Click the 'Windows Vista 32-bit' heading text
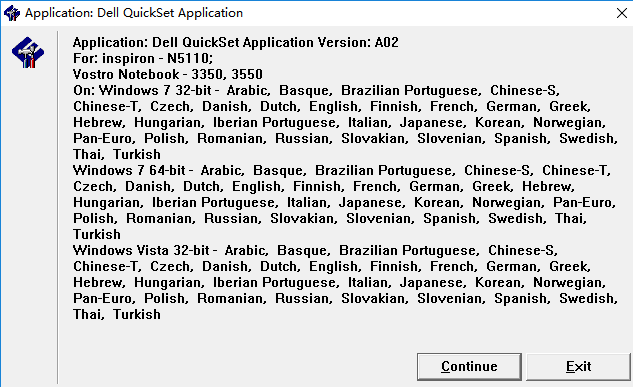Screen dimensions: 633x387 click(141, 250)
